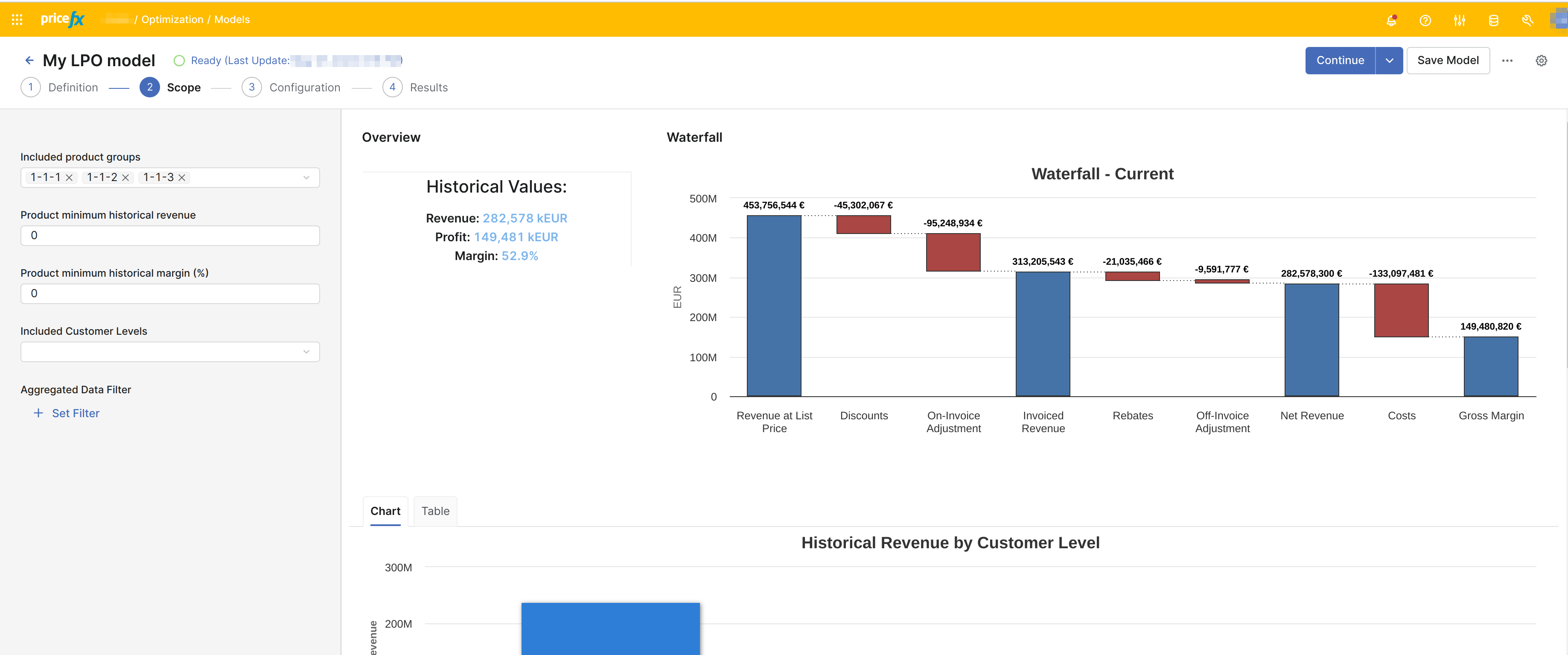The height and width of the screenshot is (655, 1568).
Task: Click the back arrow beside My LPO model
Action: (29, 60)
